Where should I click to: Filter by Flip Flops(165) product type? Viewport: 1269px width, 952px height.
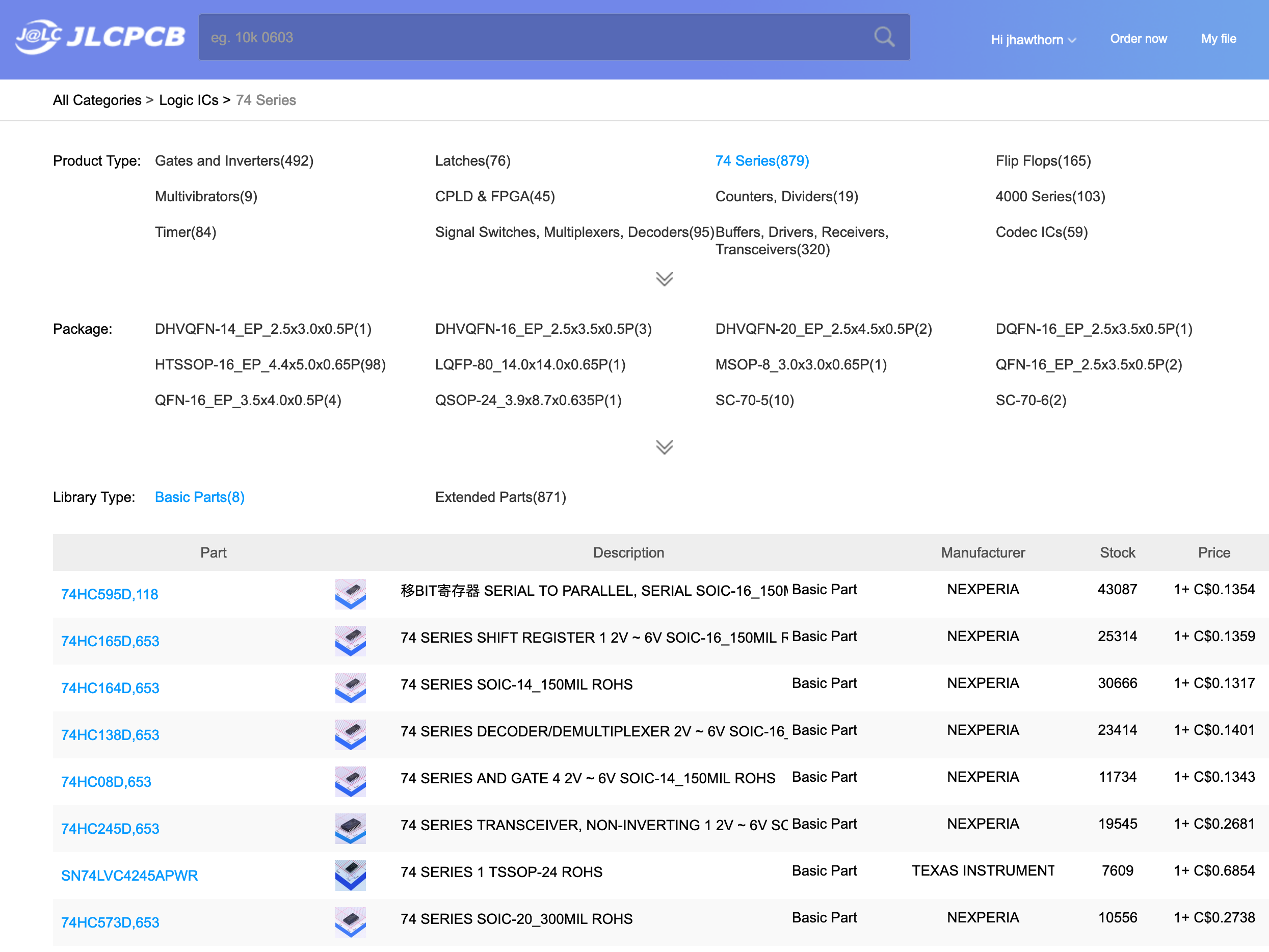point(1043,161)
